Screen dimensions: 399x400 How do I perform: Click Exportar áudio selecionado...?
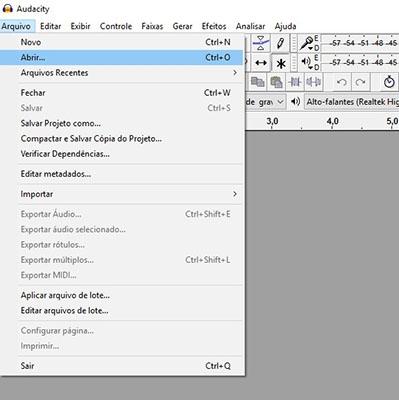(123, 229)
